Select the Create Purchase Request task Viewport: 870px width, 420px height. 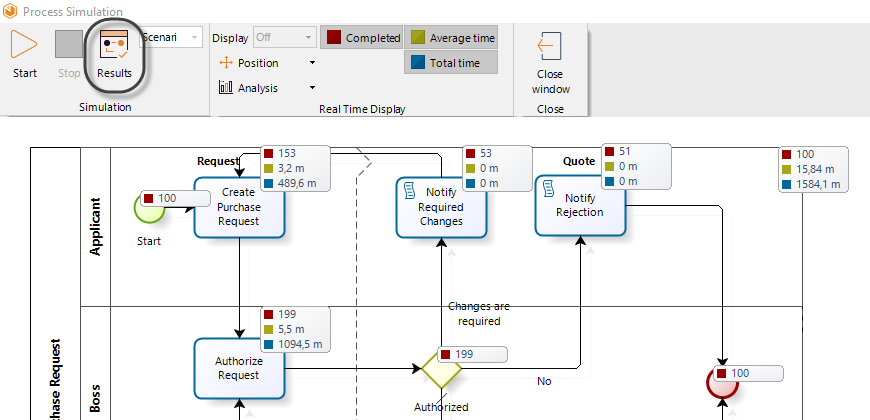pyautogui.click(x=239, y=207)
